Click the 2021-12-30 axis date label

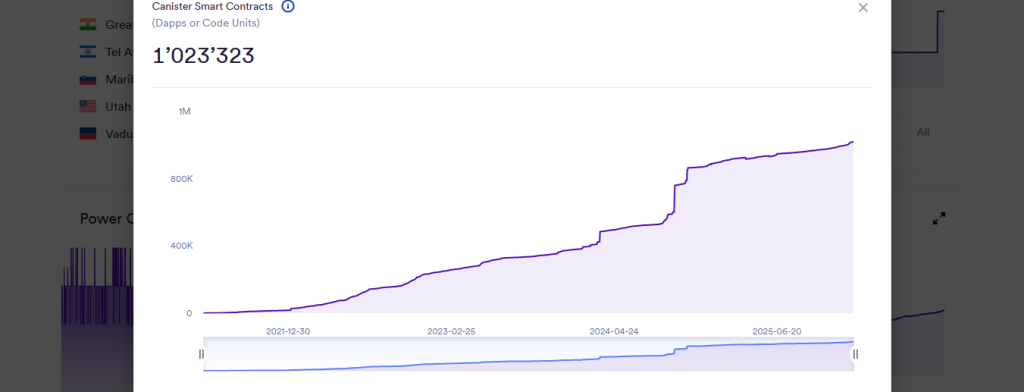pyautogui.click(x=288, y=331)
